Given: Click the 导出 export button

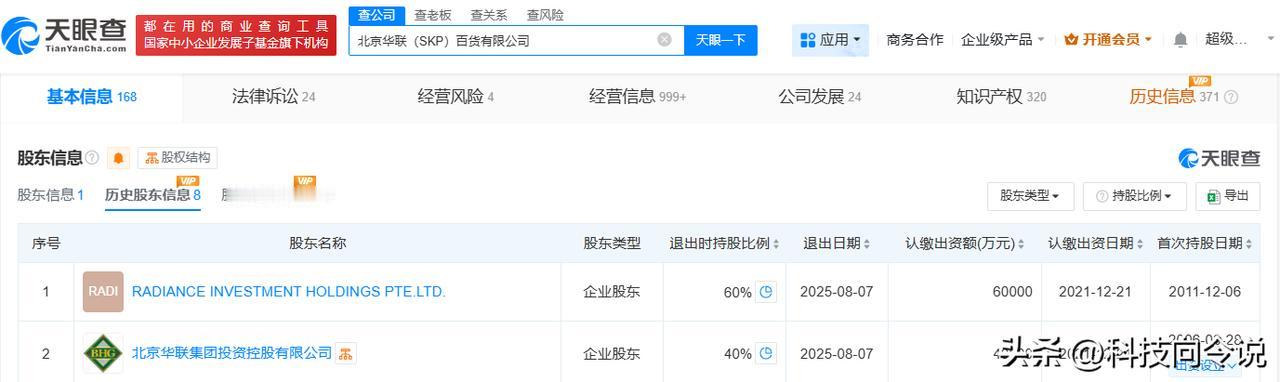Looking at the screenshot, I should tap(1227, 196).
